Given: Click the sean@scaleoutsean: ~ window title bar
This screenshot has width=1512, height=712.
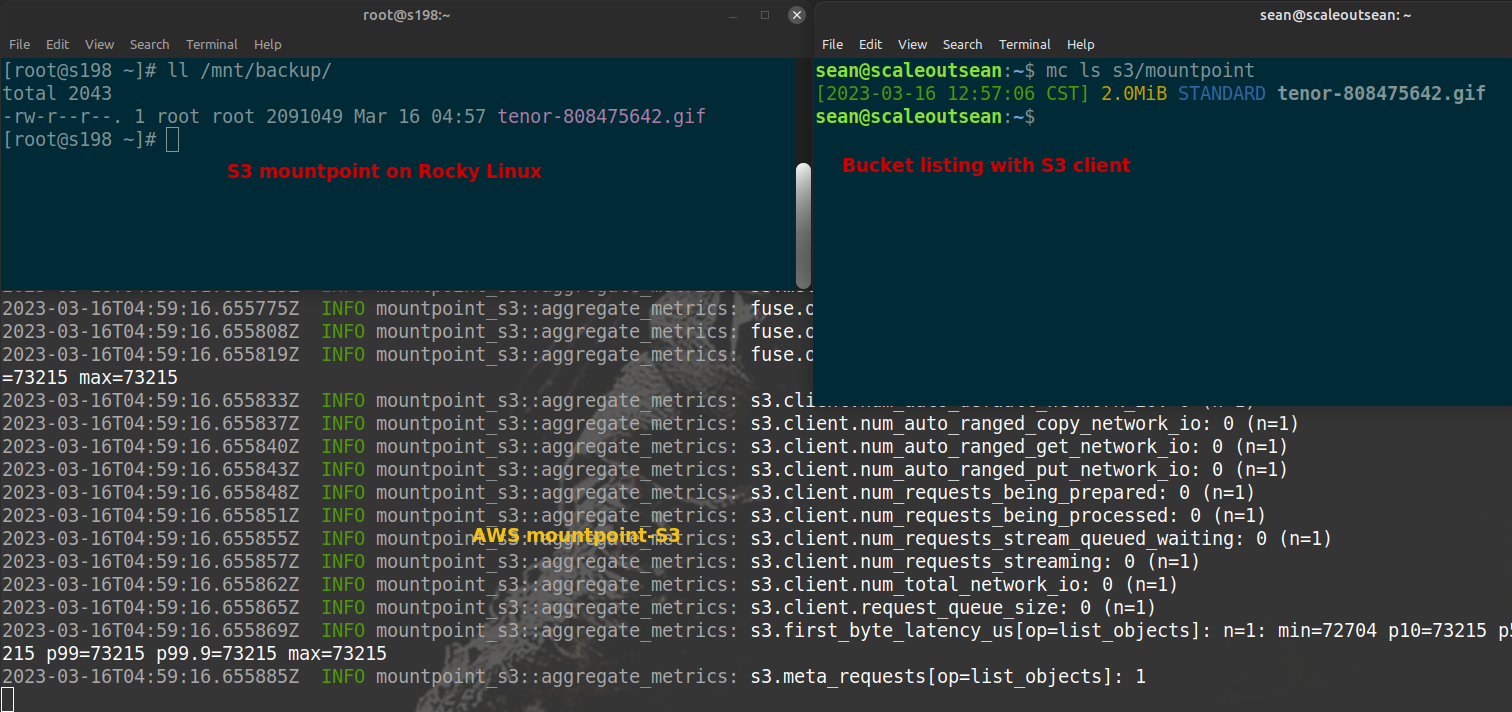Looking at the screenshot, I should click(1163, 15).
